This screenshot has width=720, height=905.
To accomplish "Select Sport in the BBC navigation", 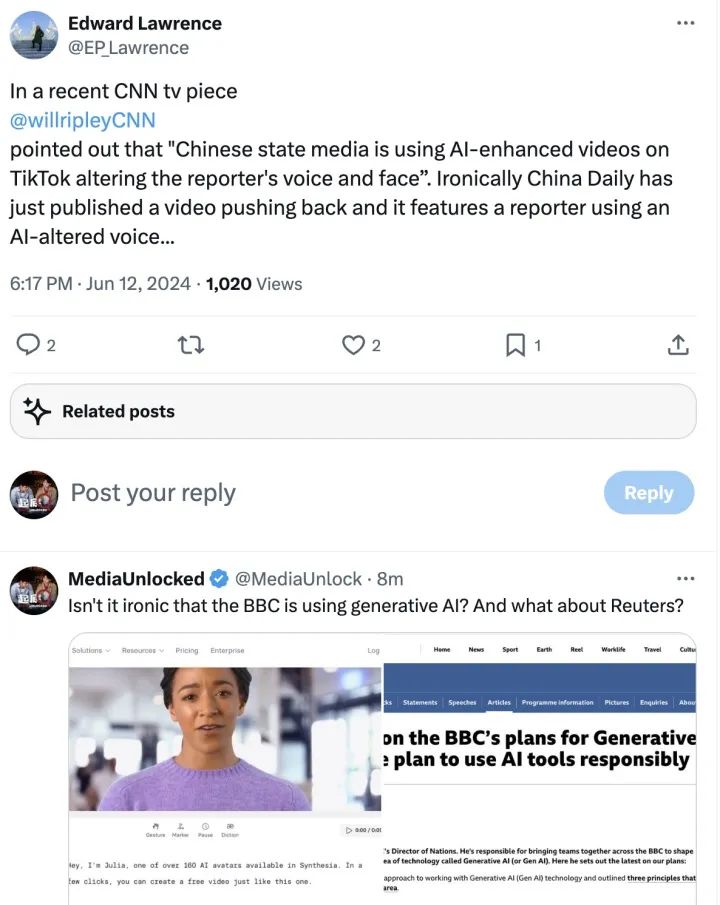I will pos(510,650).
